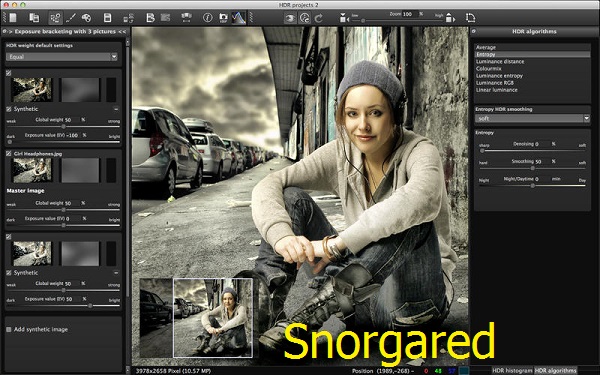Switch to HDR histogram tab
The image size is (600, 375).
pos(512,370)
